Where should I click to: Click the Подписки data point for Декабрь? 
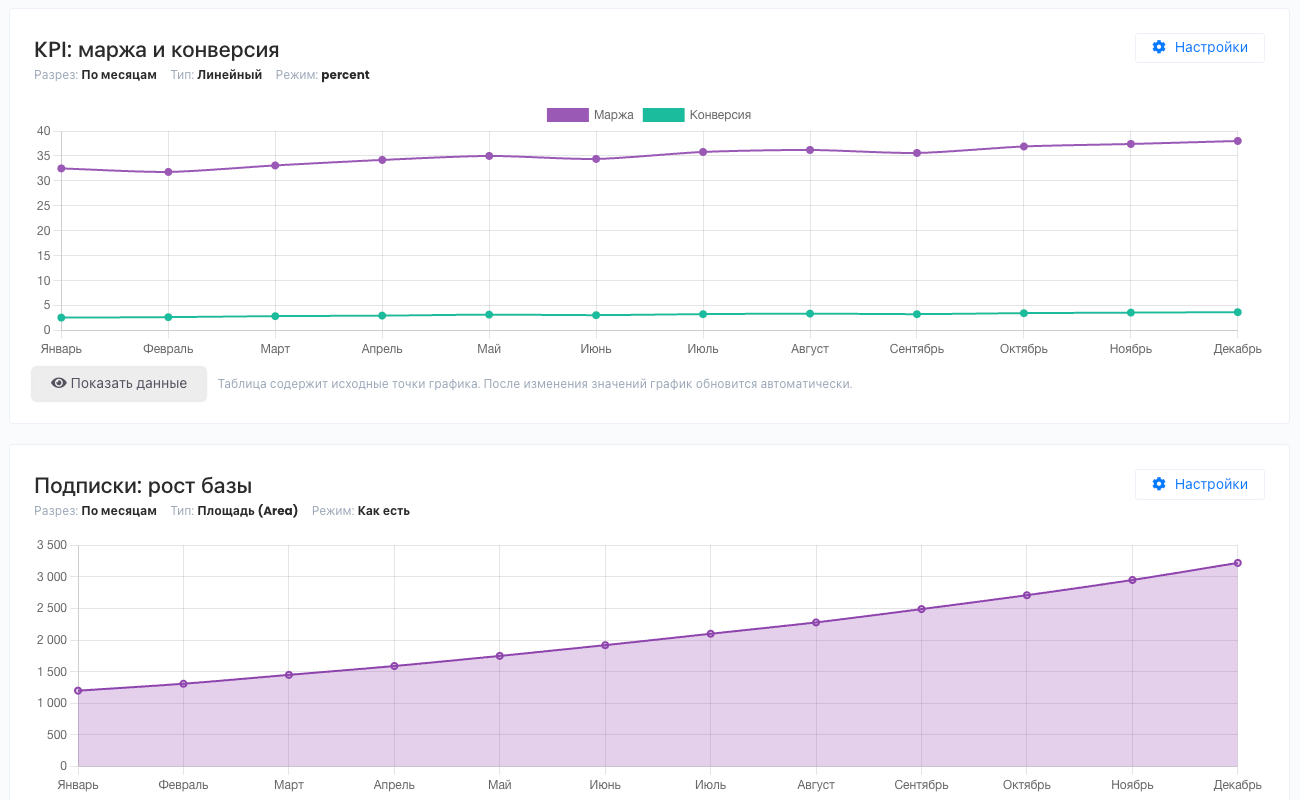pyautogui.click(x=1237, y=563)
